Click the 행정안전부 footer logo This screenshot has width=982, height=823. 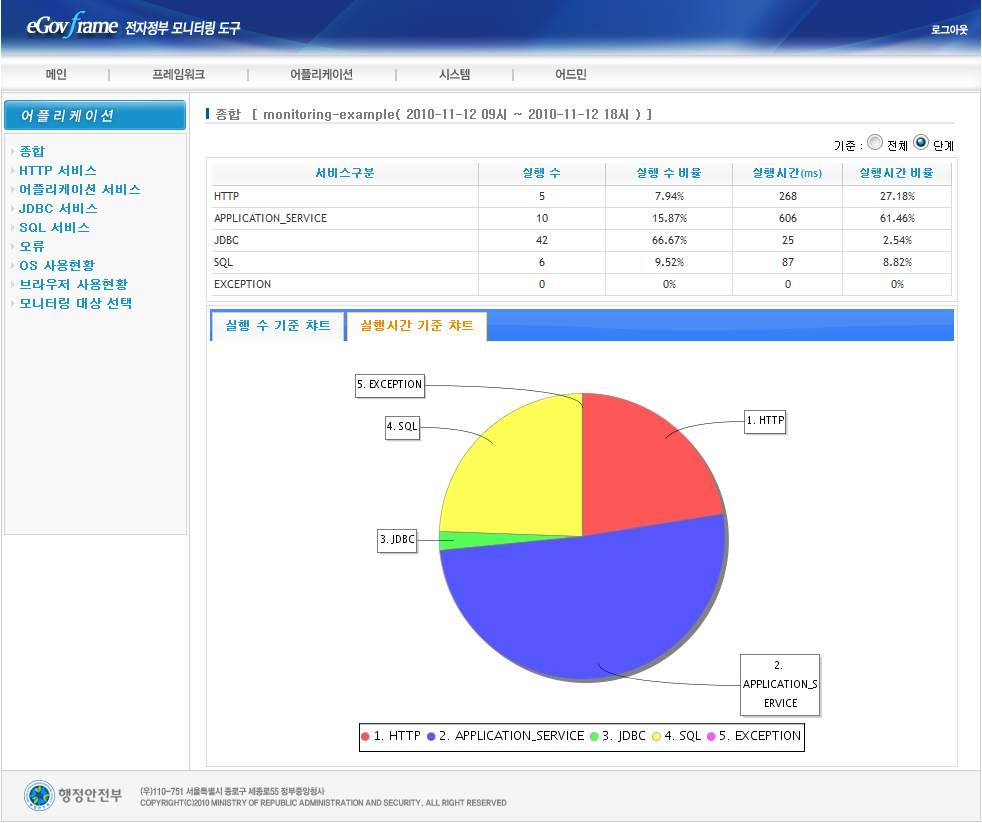74,795
